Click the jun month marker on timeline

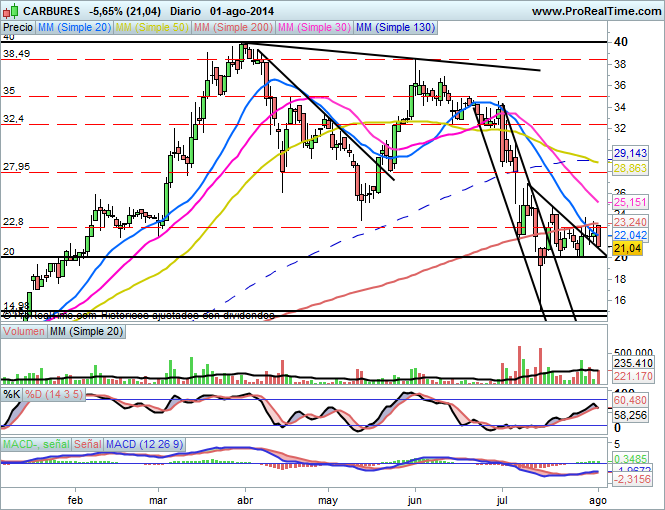416,497
